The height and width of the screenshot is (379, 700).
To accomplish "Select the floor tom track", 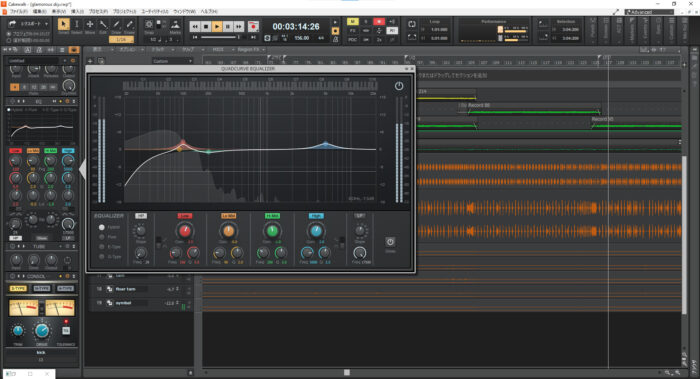I will point(126,289).
